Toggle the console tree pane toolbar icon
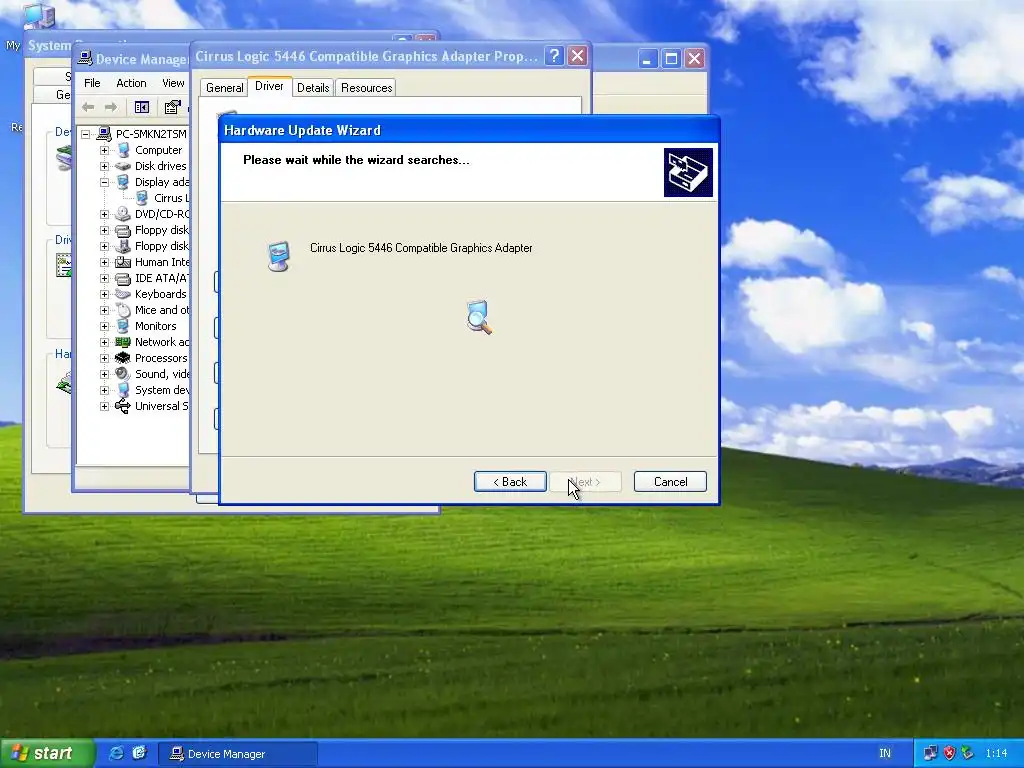Screen dimensions: 1024x768 click(142, 107)
